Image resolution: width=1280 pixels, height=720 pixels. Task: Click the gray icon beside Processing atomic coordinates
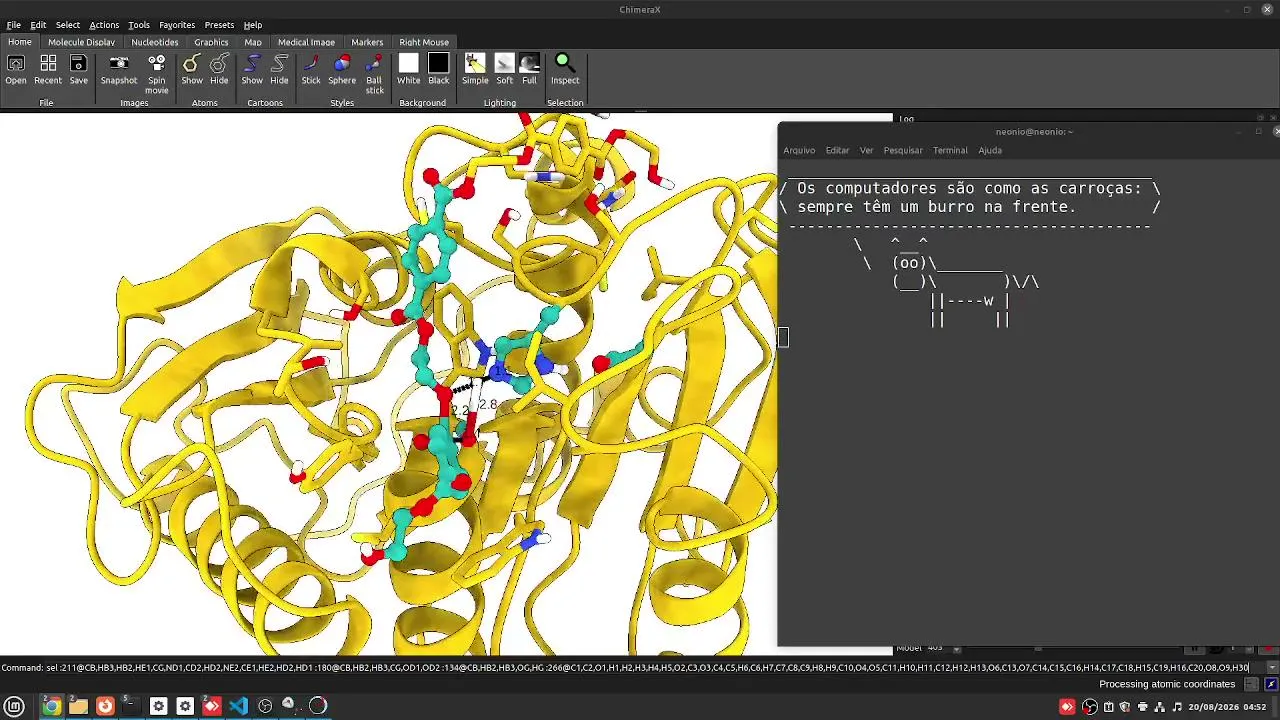click(1249, 684)
